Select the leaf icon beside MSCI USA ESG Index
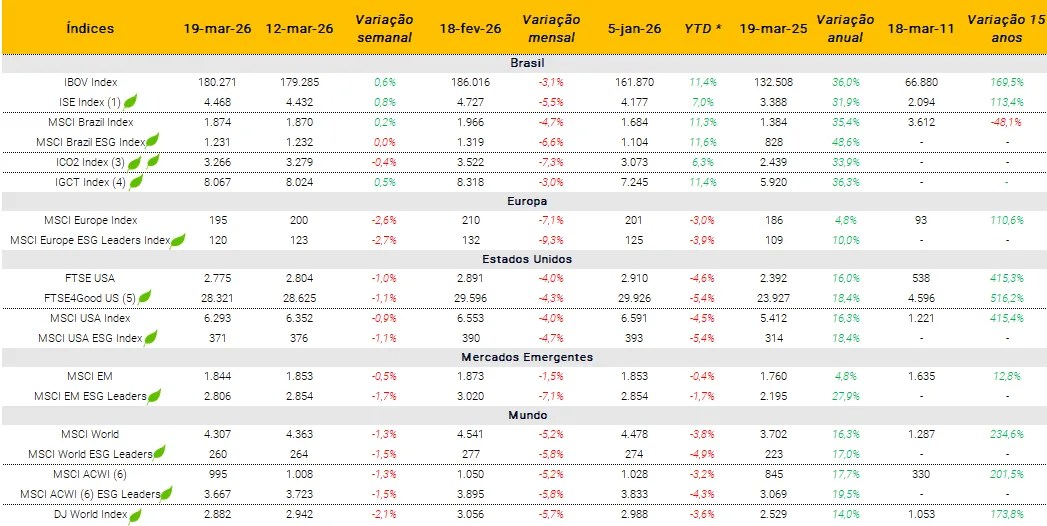 pyautogui.click(x=152, y=337)
